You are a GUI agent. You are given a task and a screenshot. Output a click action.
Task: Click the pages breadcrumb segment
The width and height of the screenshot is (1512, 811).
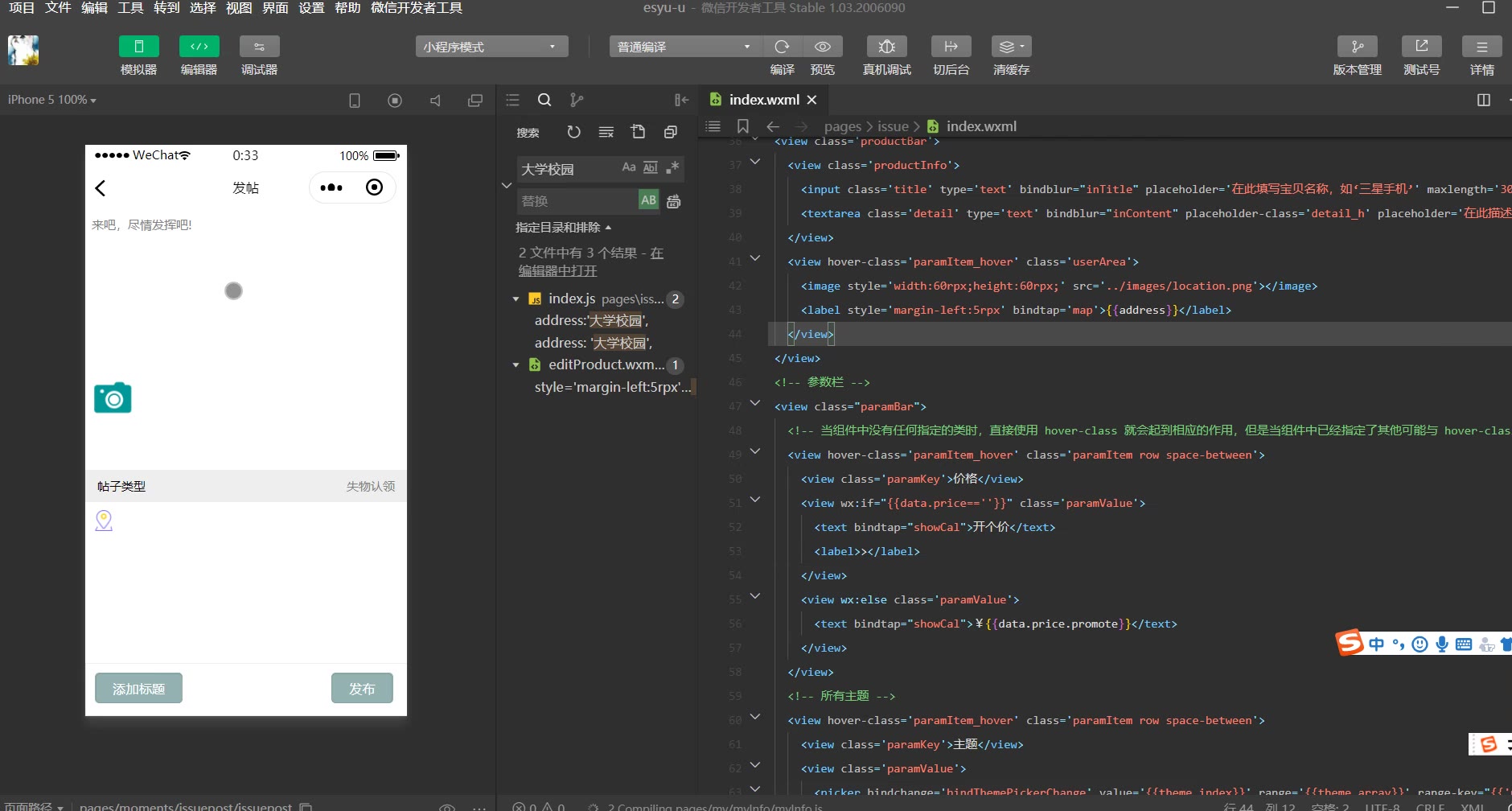tap(843, 126)
